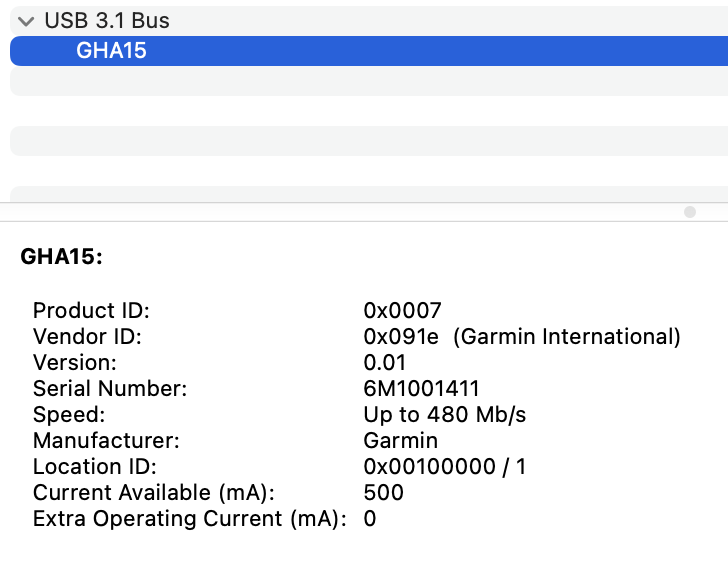This screenshot has height=562, width=728.
Task: Click the Vendor ID label
Action: tap(87, 337)
